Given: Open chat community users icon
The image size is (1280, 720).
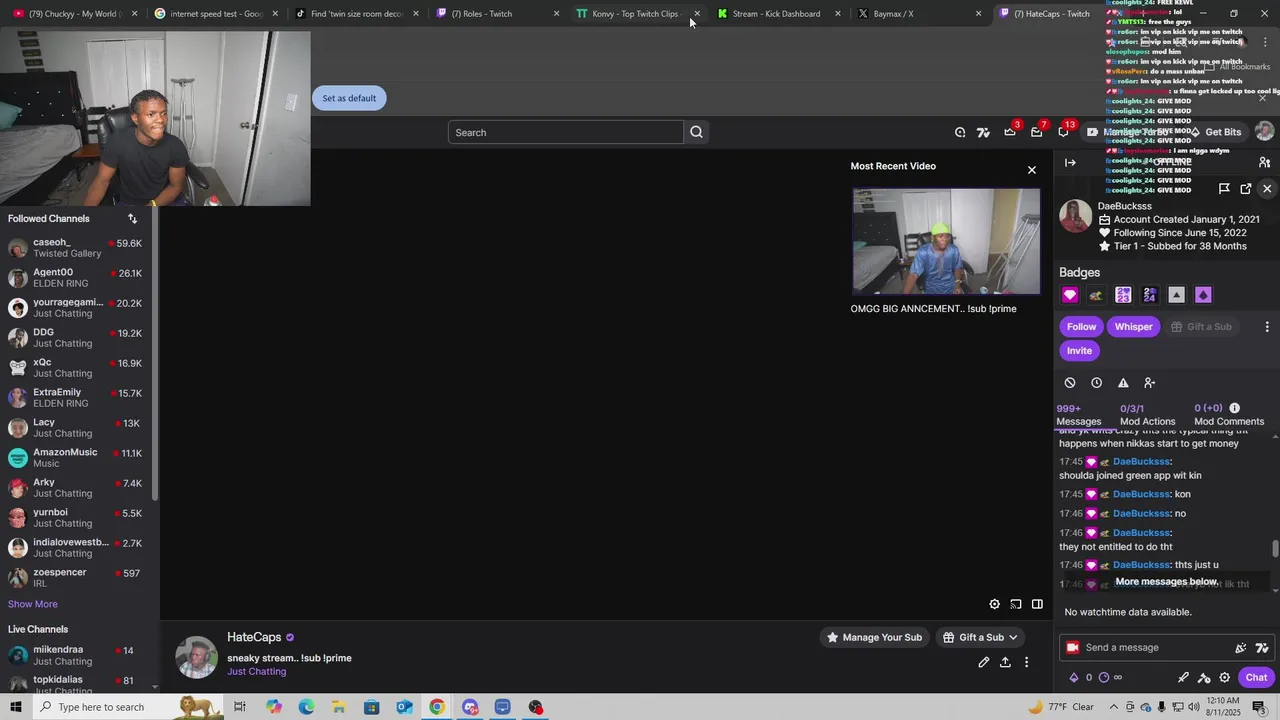Looking at the screenshot, I should click(x=1264, y=162).
